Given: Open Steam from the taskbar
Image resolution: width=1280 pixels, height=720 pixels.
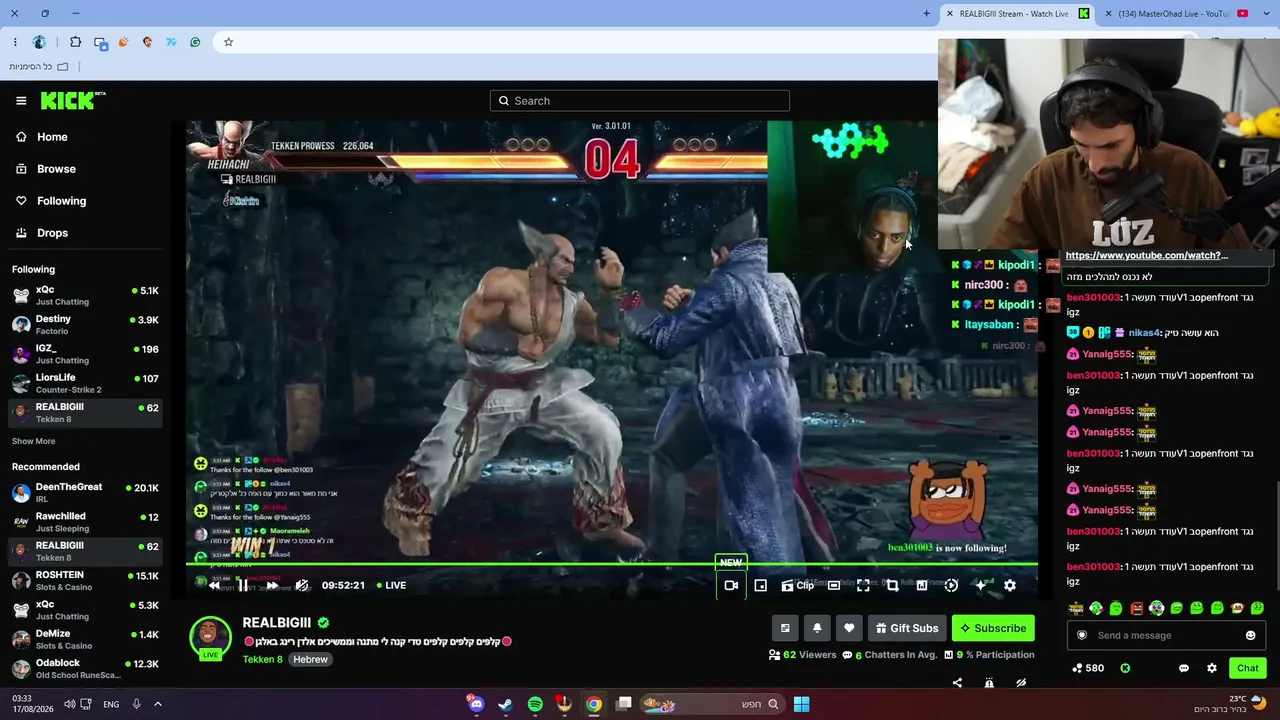Looking at the screenshot, I should (505, 704).
